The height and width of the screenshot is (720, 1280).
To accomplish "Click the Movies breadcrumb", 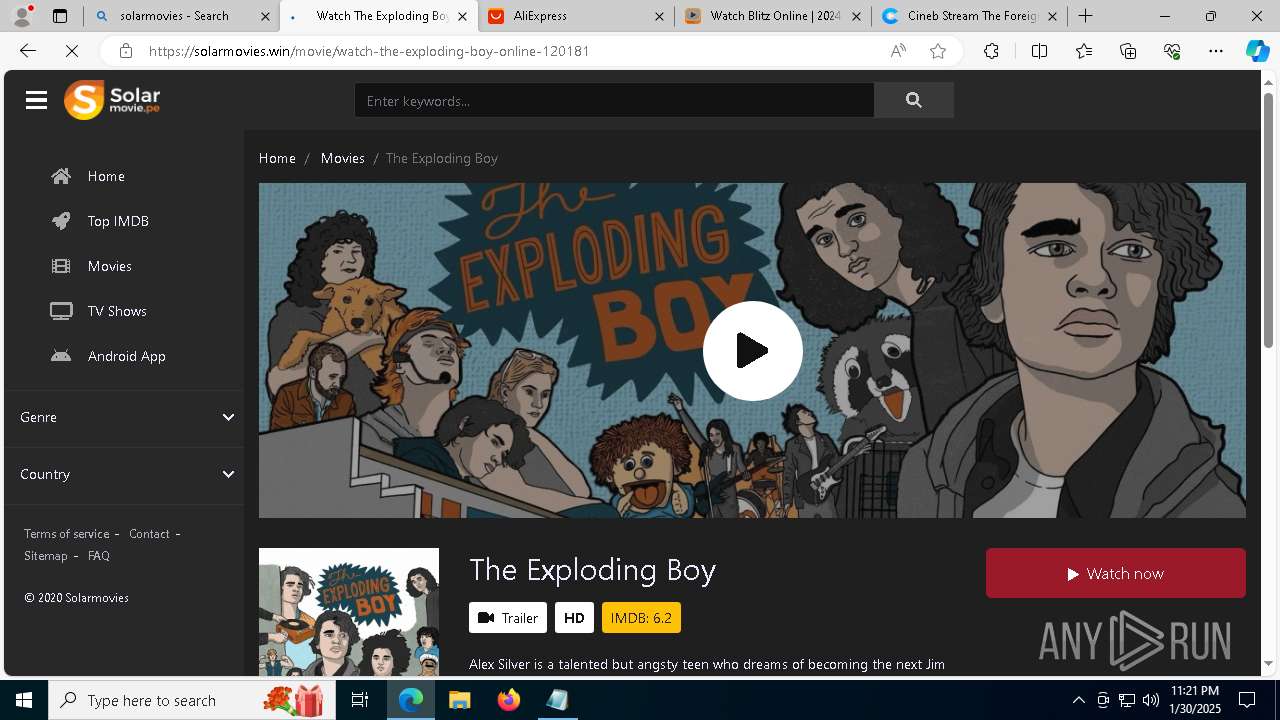I will (x=342, y=158).
